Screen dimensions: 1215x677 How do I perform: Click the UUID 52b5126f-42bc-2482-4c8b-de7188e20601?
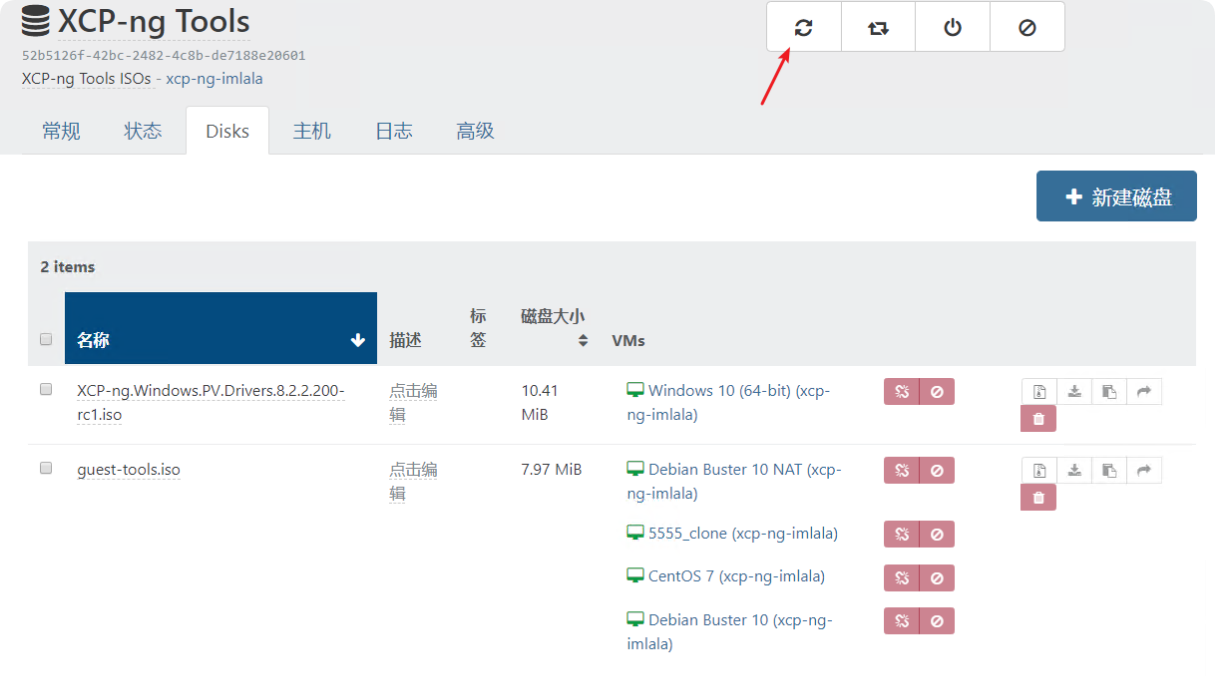click(x=164, y=56)
